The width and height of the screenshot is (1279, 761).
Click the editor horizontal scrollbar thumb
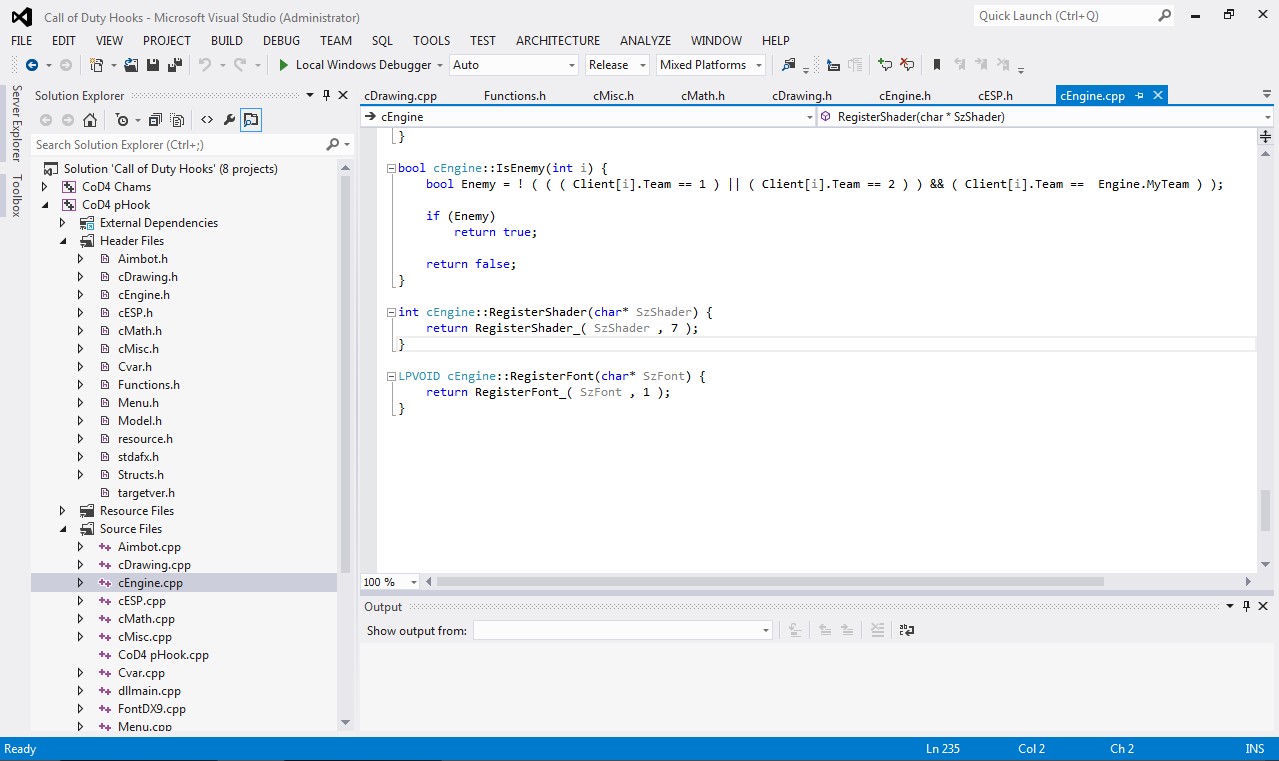(x=770, y=582)
